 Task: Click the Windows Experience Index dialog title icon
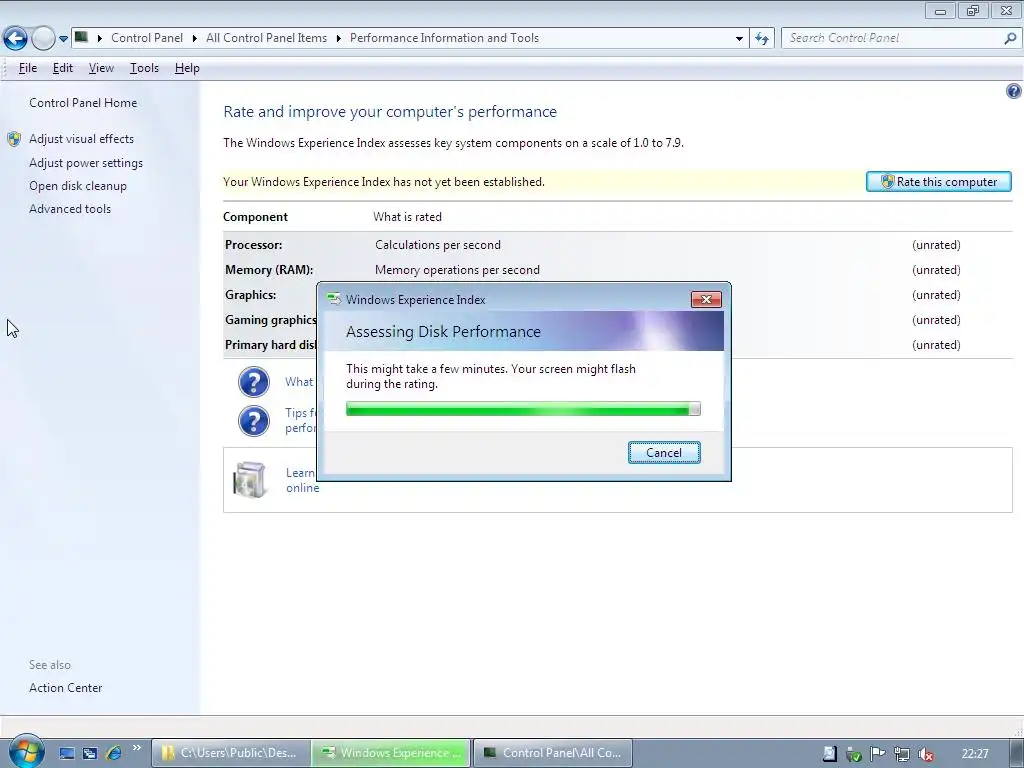334,299
